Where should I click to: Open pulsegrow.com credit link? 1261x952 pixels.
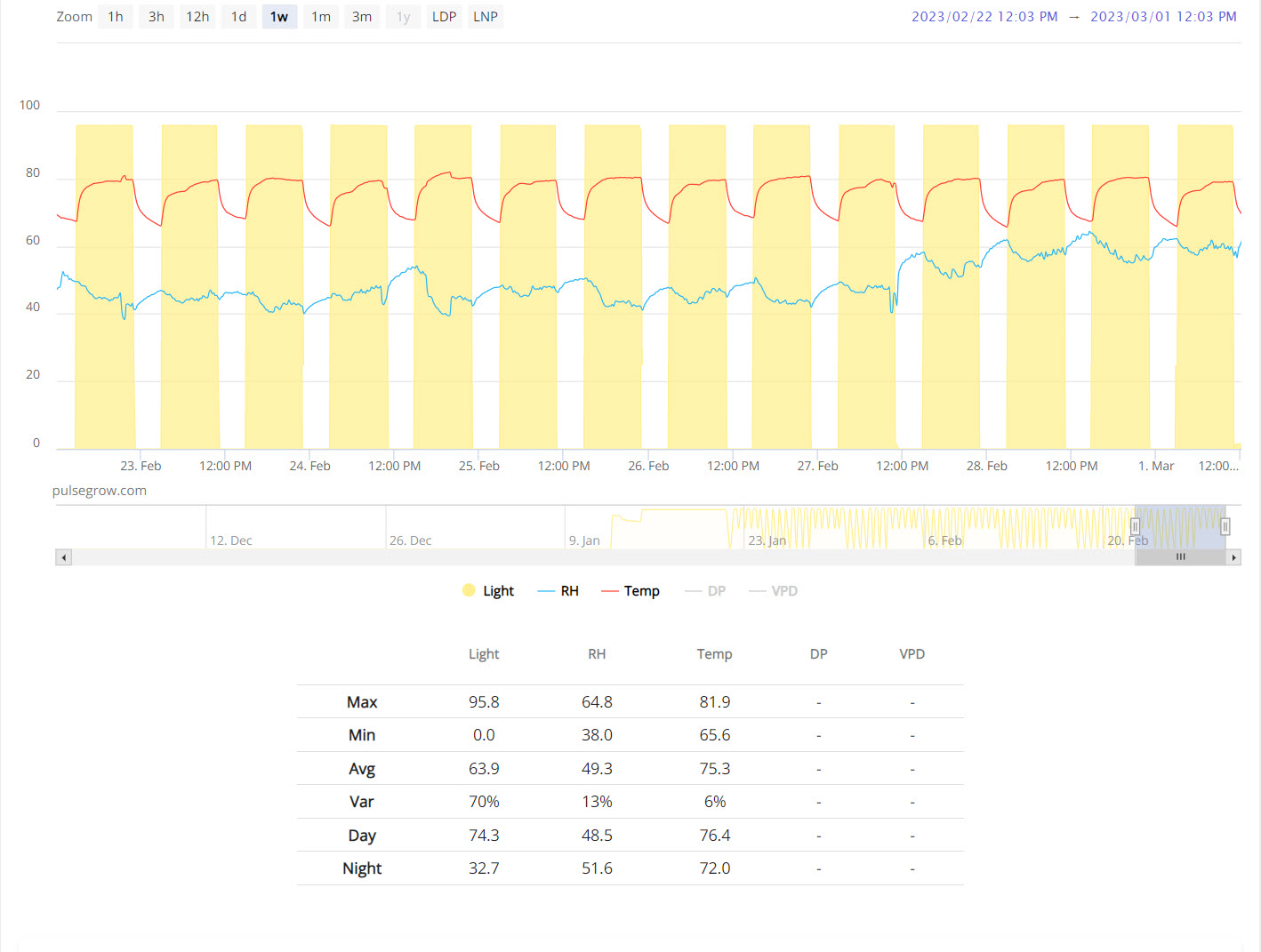point(100,491)
